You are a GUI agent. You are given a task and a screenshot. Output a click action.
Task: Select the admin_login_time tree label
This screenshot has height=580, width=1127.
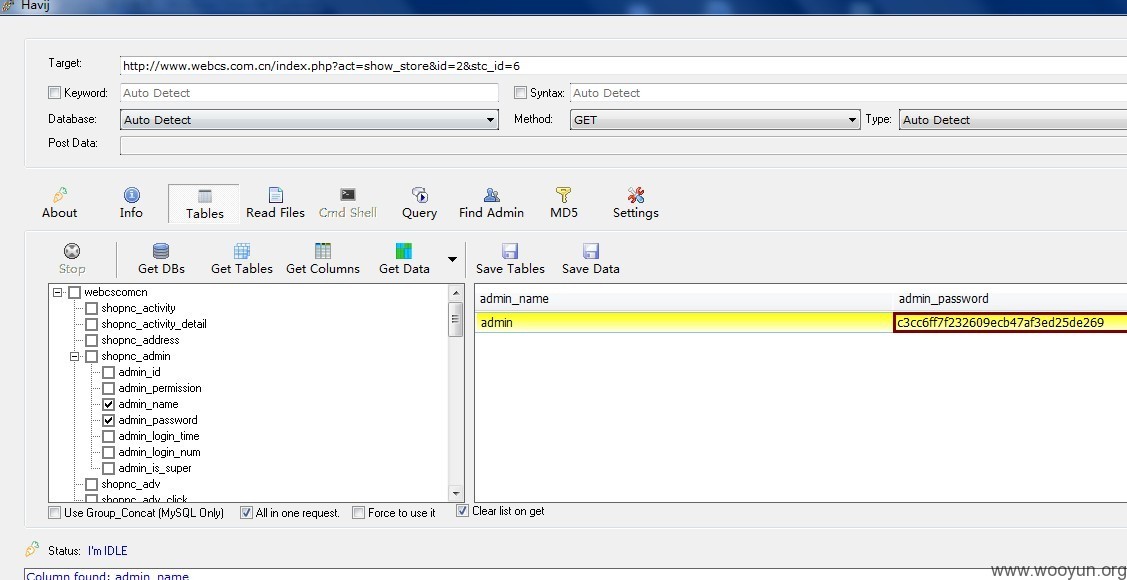coord(159,436)
